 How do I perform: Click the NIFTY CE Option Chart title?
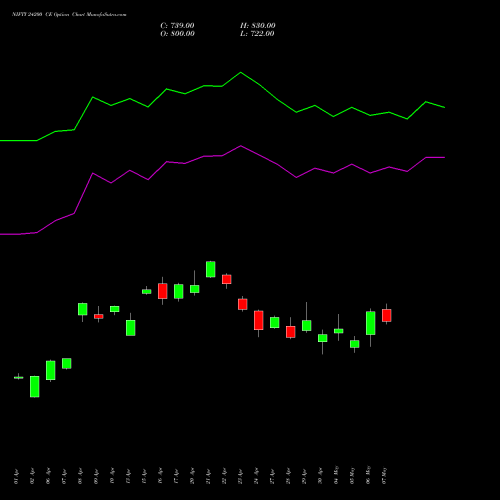[69, 14]
